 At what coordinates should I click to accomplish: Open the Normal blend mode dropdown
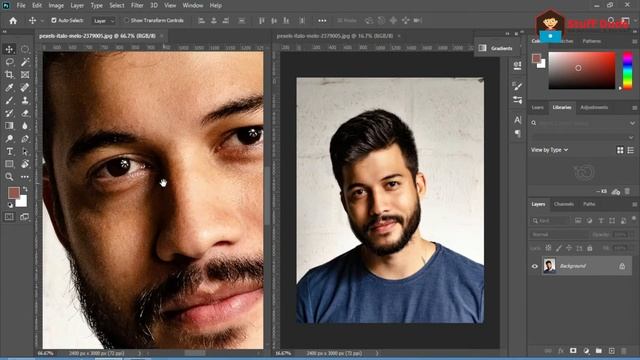click(x=558, y=235)
